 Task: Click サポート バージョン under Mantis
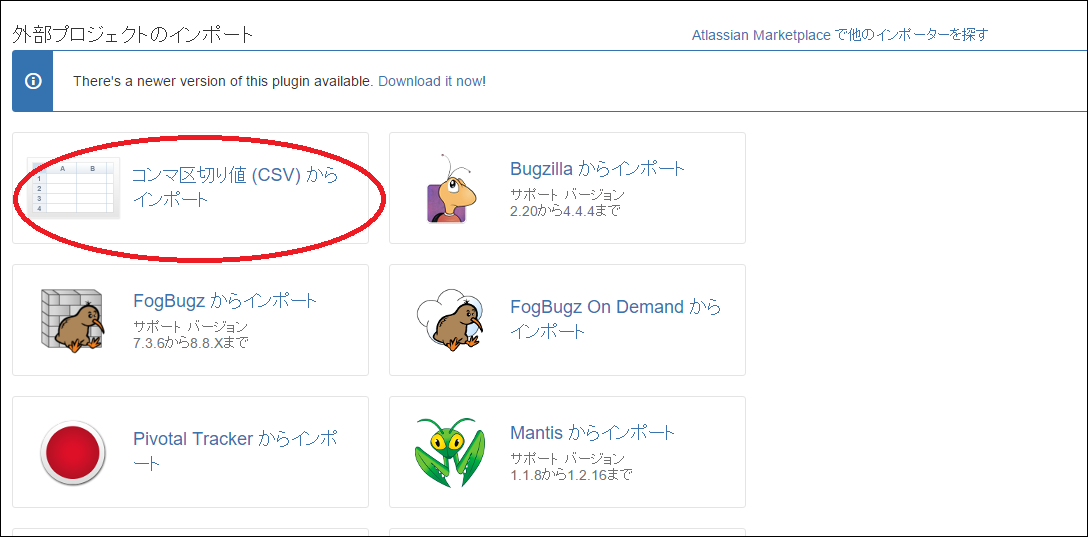coord(568,459)
